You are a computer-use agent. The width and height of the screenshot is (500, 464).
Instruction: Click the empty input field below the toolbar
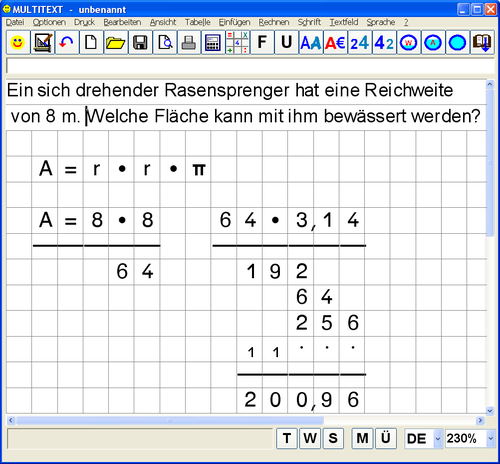coord(250,66)
